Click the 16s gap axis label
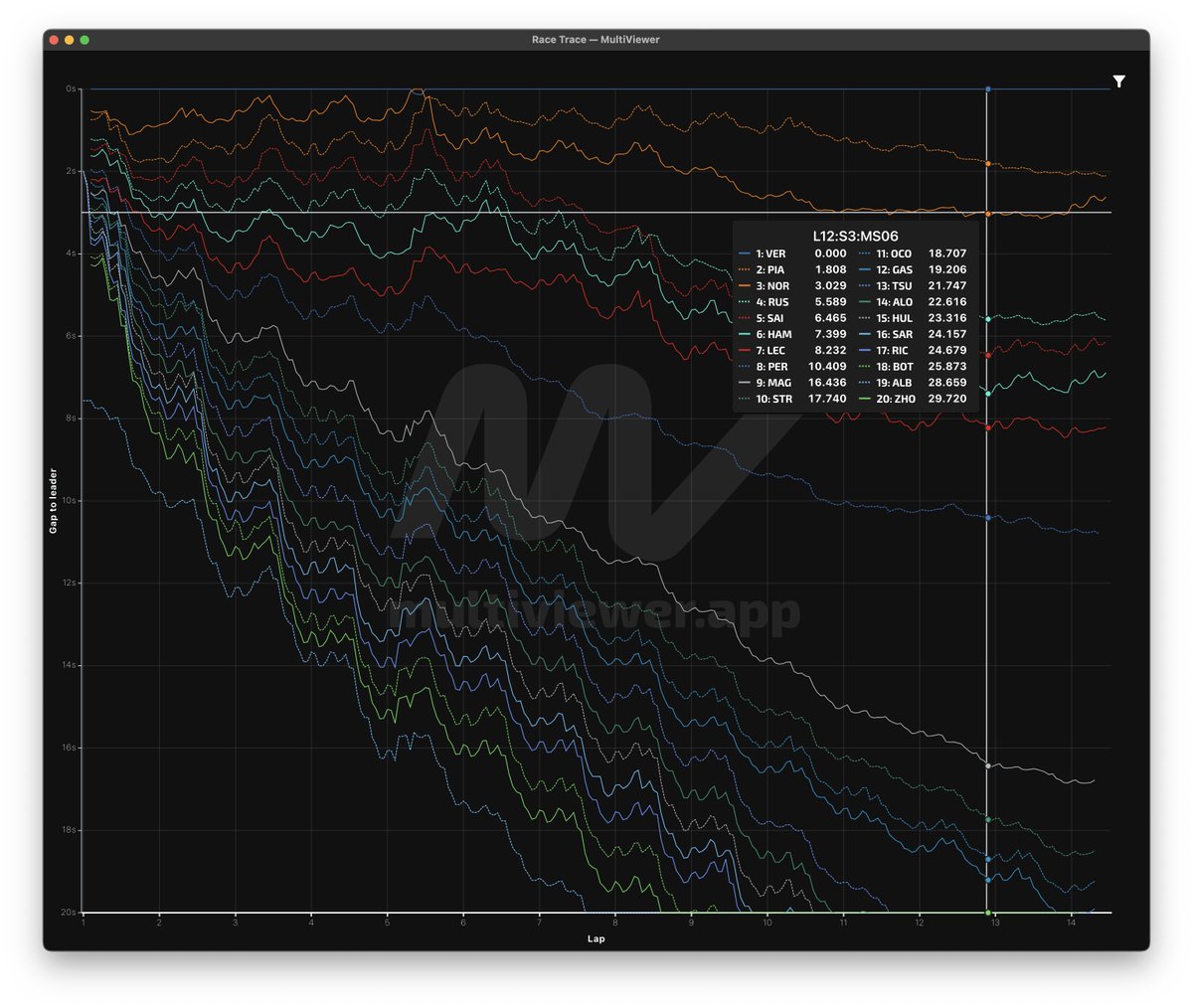Image resolution: width=1193 pixels, height=1008 pixels. click(70, 748)
